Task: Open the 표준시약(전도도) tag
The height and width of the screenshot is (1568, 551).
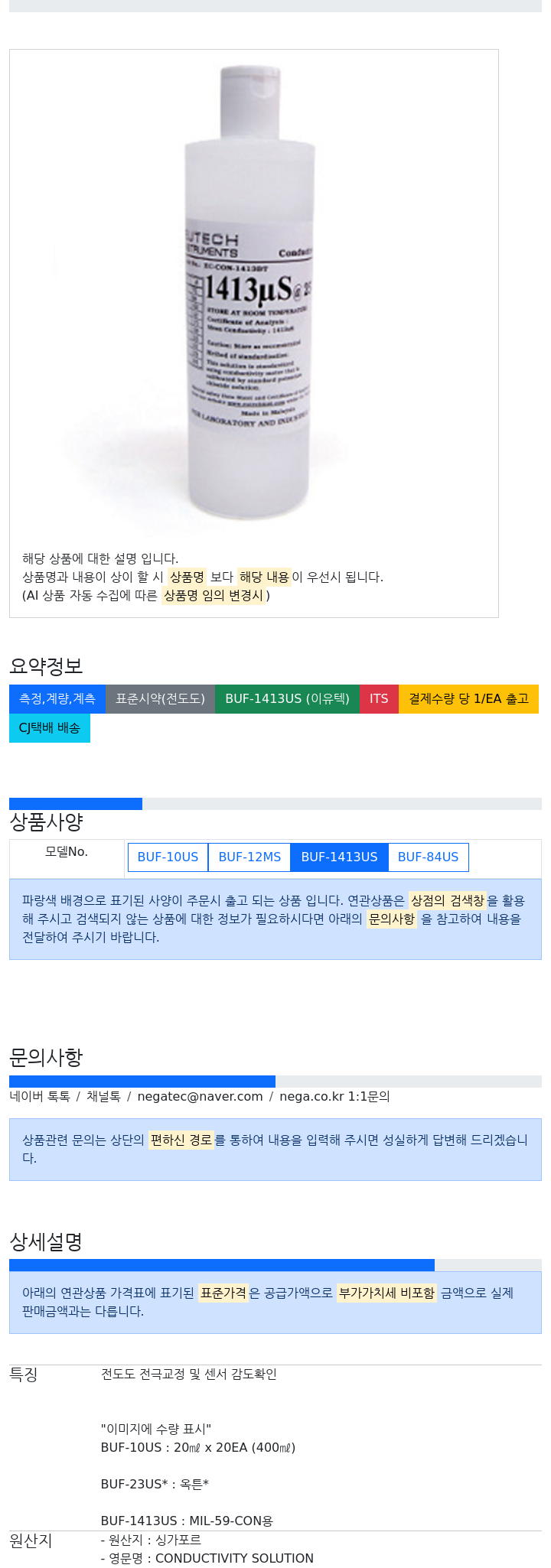Action: coord(160,698)
